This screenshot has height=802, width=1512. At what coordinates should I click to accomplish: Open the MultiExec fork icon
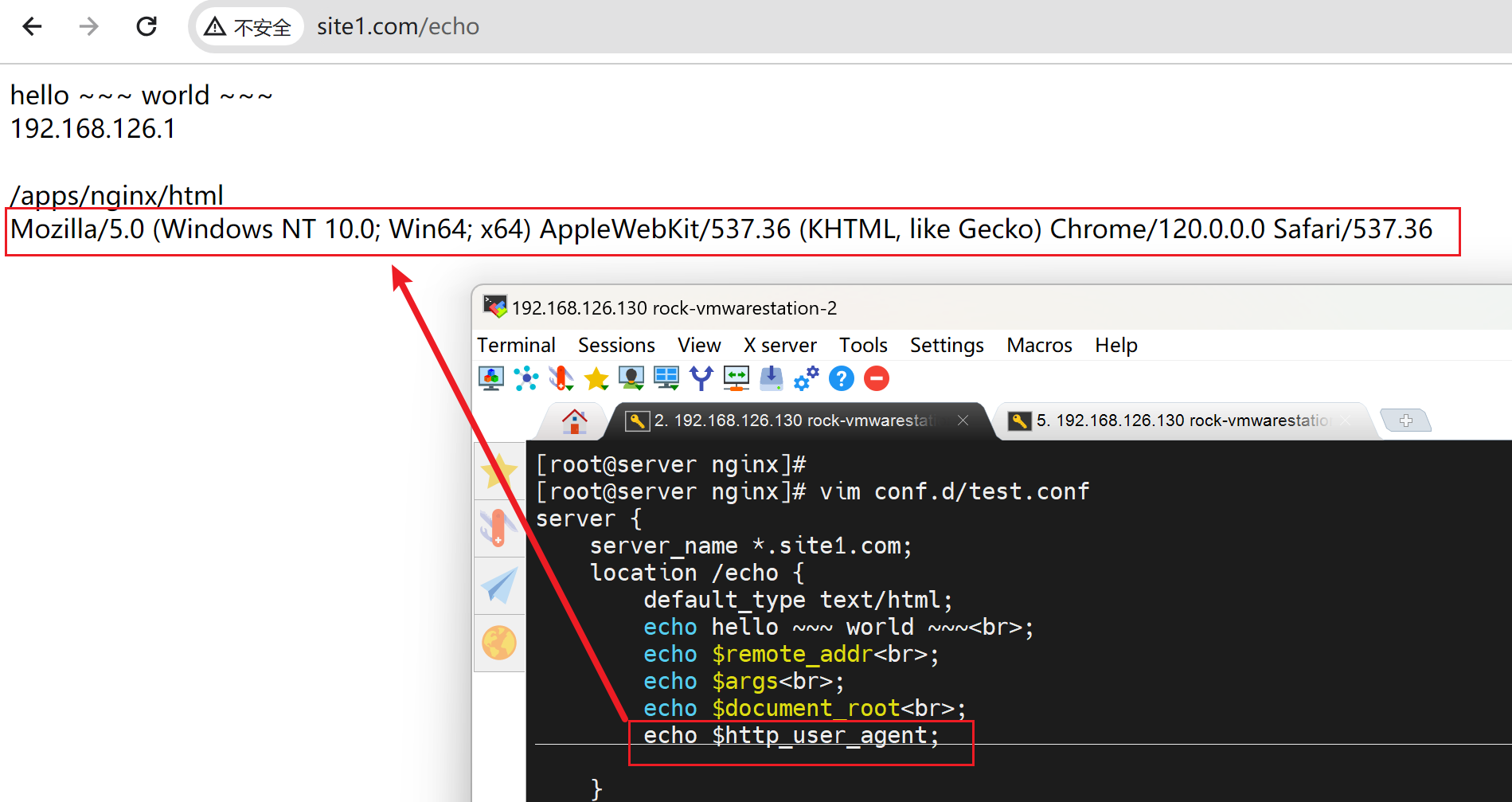[701, 378]
